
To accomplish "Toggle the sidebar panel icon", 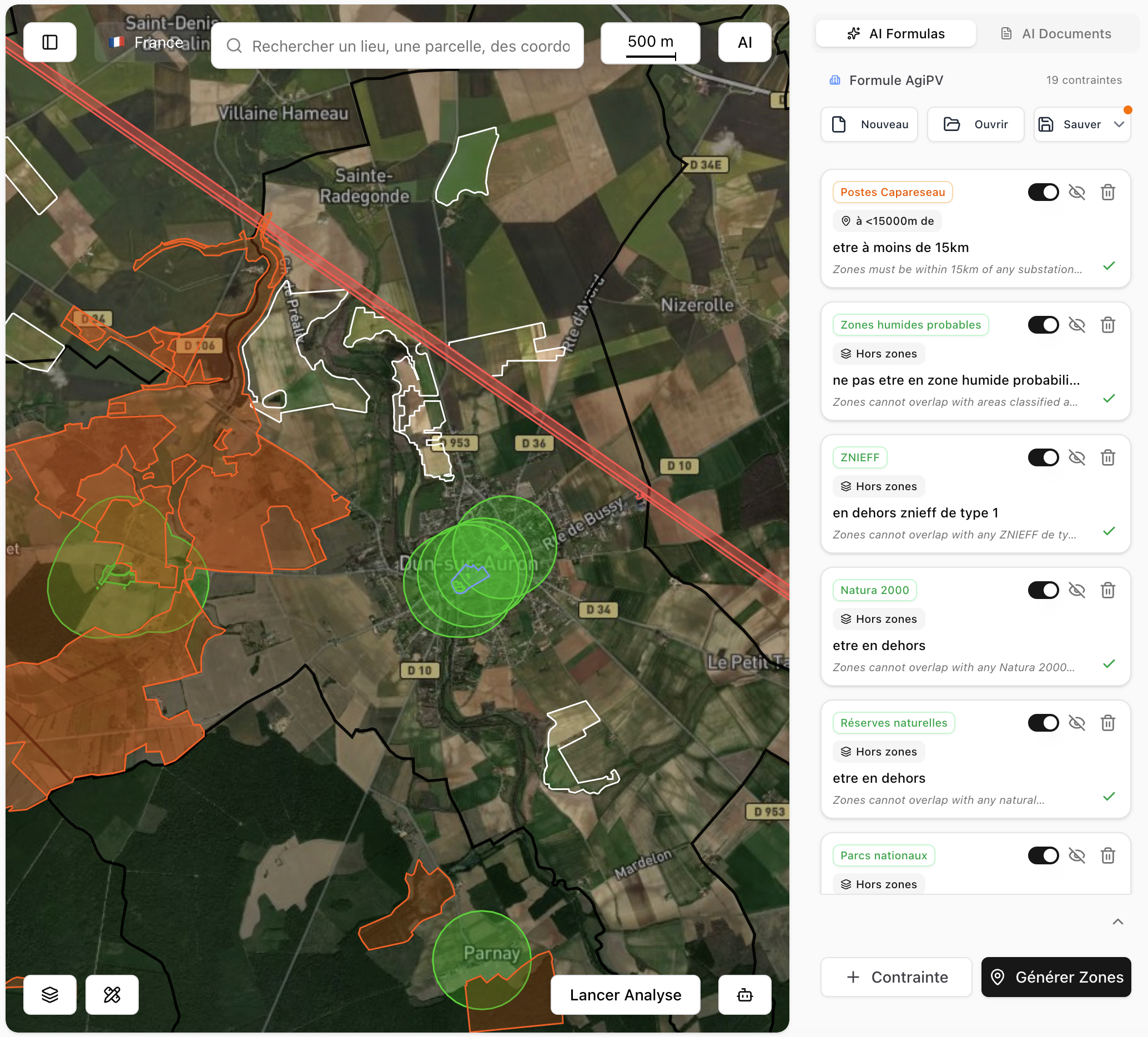I will [50, 42].
